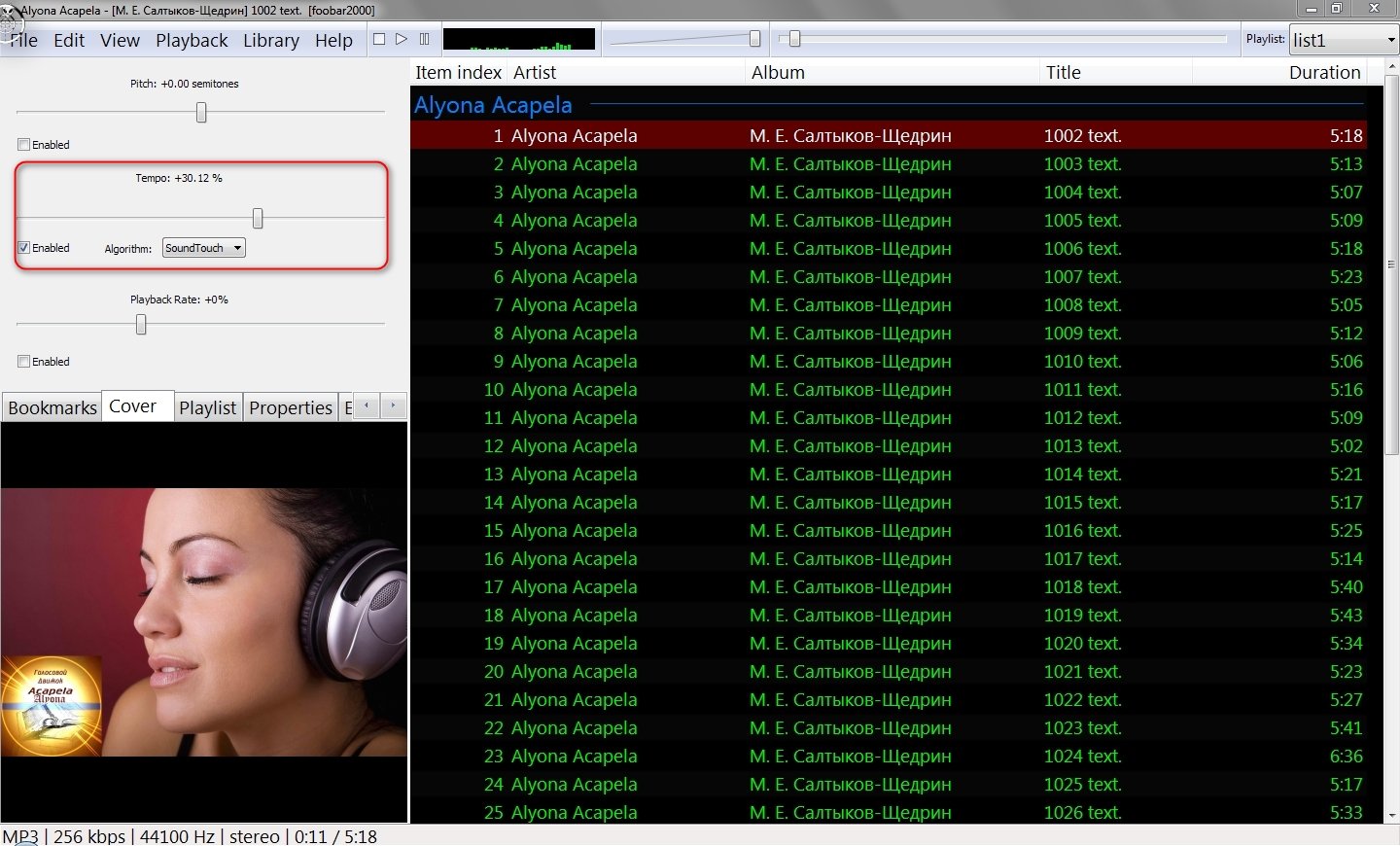Select track 5 titled 1006 text.
This screenshot has height=846, width=1400.
click(889, 248)
